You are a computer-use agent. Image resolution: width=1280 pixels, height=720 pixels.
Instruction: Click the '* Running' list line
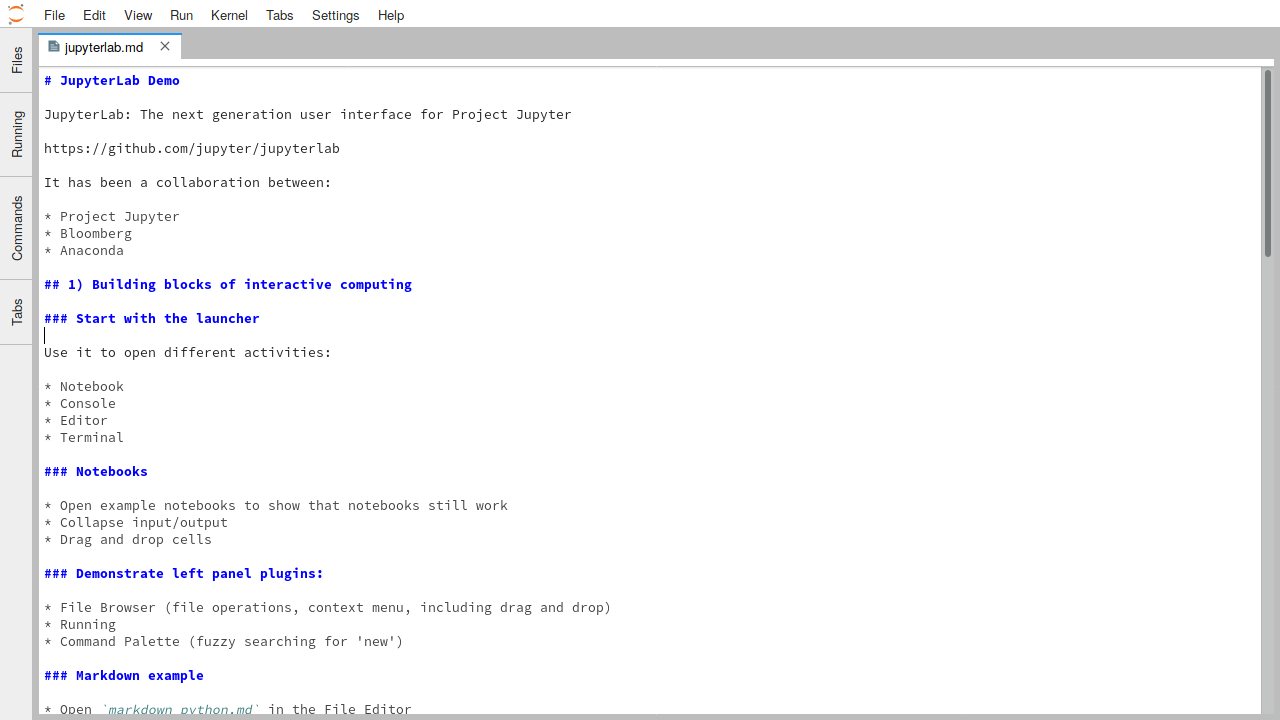tap(80, 624)
